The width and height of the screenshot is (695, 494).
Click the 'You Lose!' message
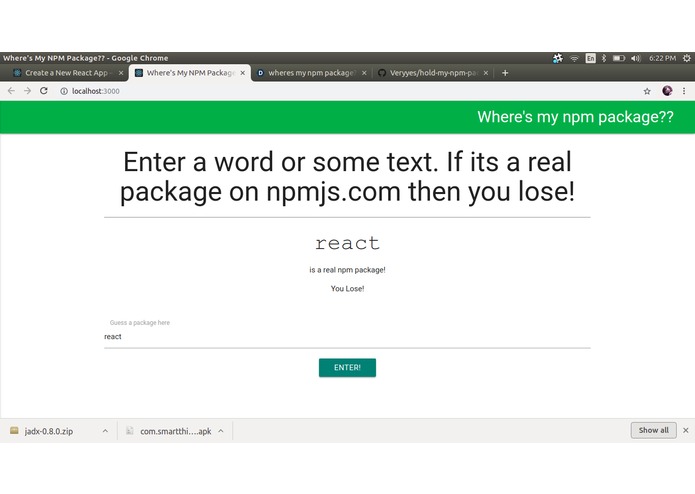[348, 289]
